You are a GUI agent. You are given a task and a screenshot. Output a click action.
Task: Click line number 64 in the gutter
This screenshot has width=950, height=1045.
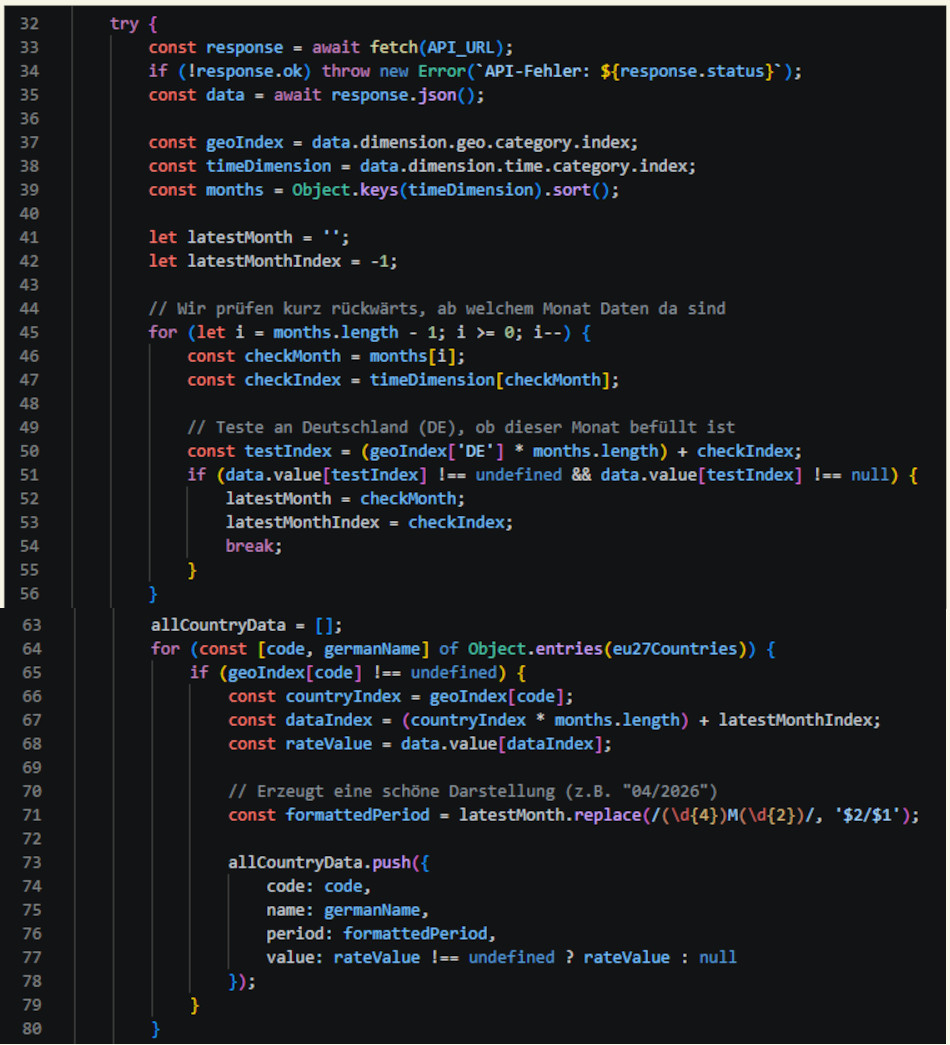[32, 649]
